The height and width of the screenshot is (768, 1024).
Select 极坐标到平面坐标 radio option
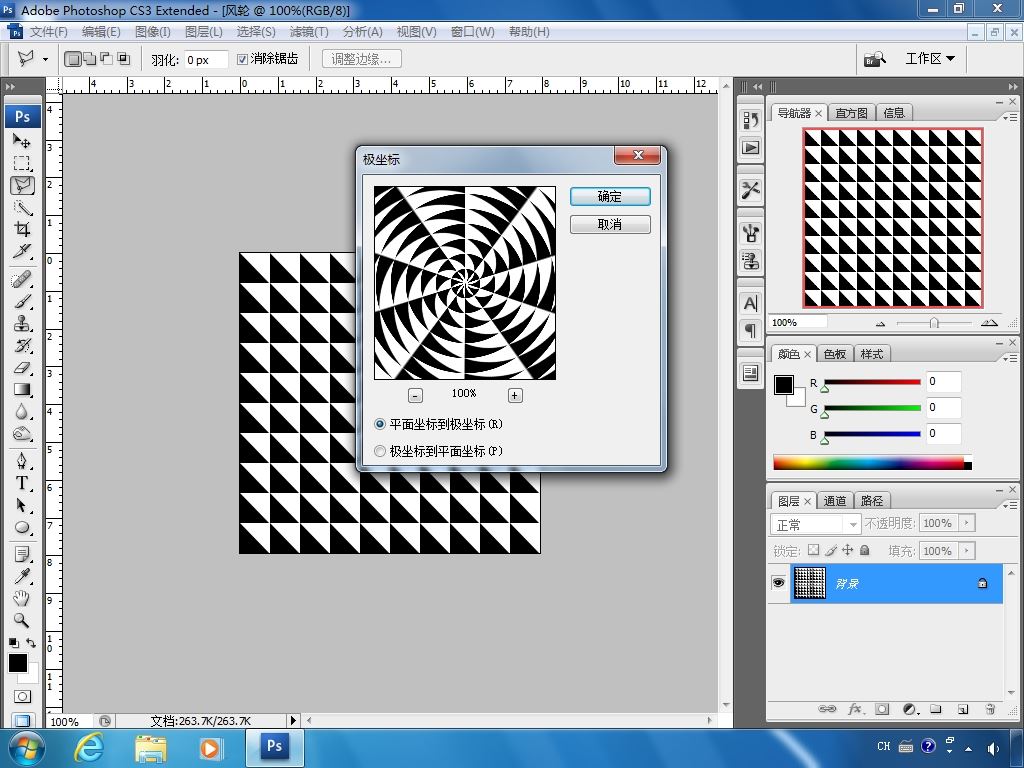380,451
